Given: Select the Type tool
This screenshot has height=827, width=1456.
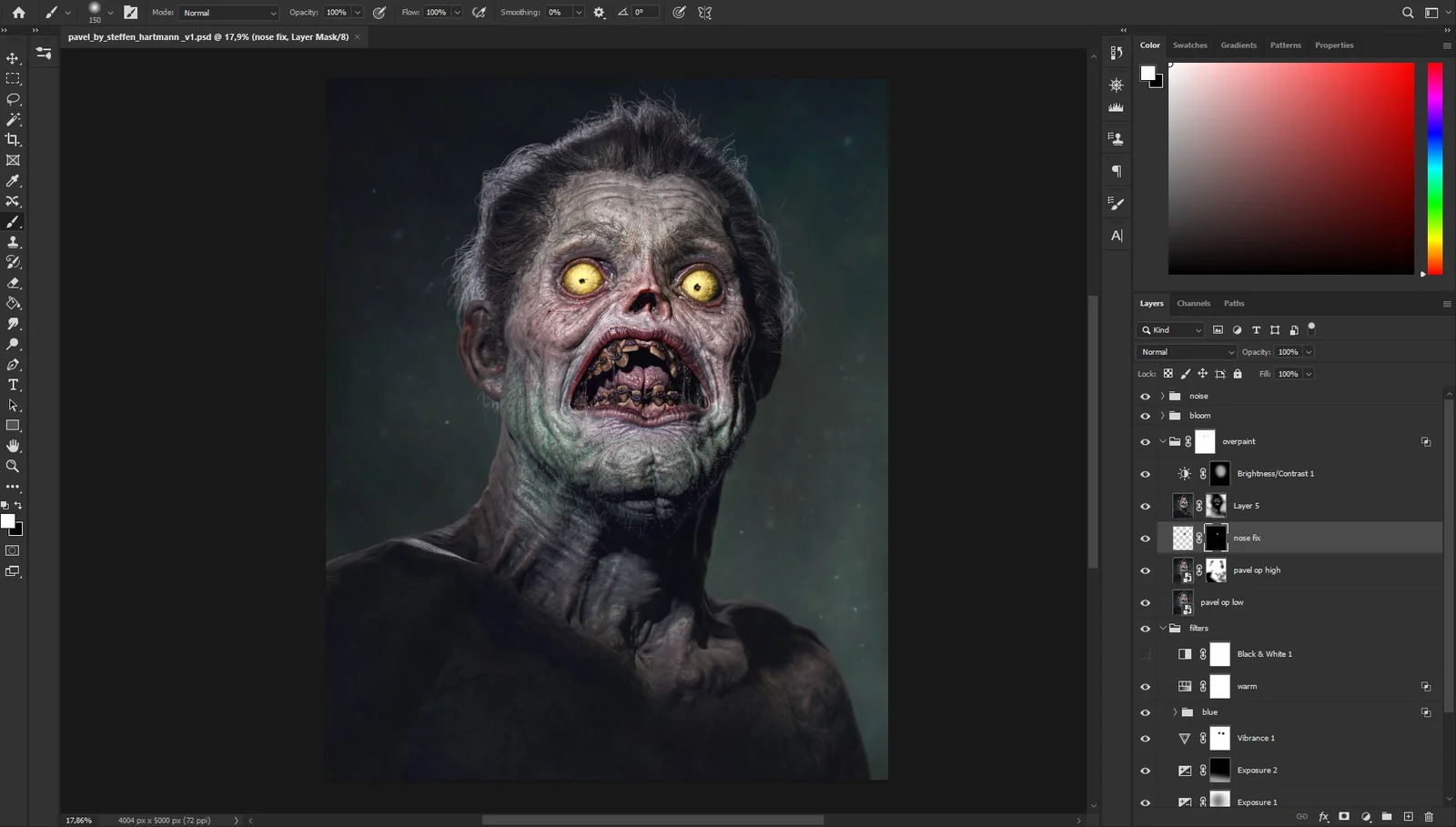Looking at the screenshot, I should tap(12, 384).
